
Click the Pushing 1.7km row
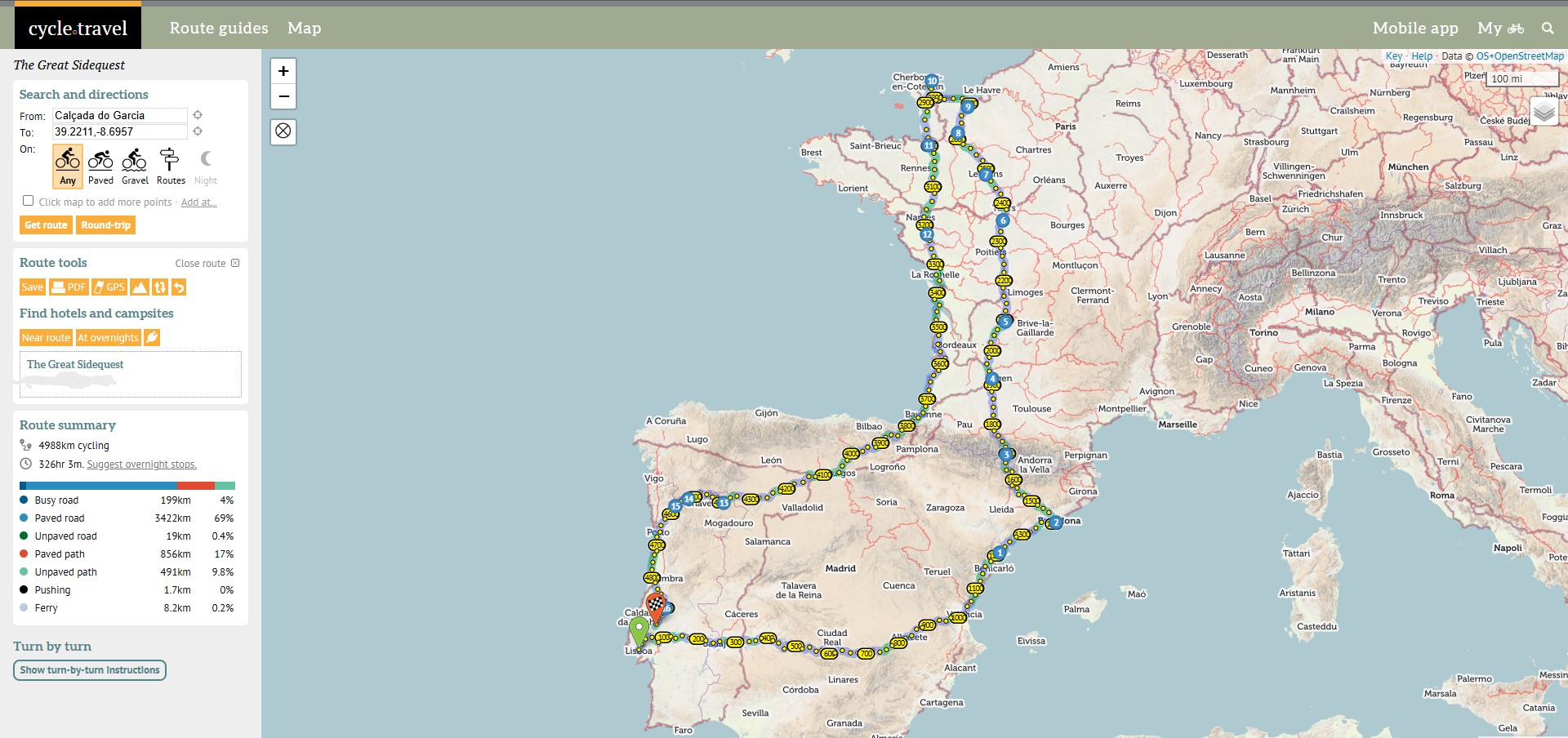[127, 590]
